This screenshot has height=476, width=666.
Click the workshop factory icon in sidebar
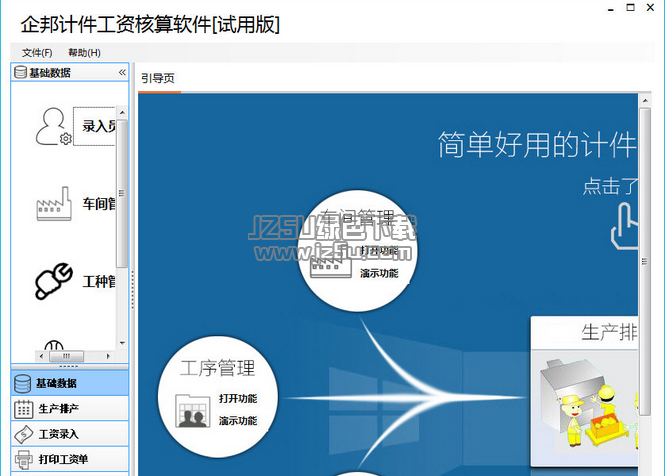[x=54, y=204]
